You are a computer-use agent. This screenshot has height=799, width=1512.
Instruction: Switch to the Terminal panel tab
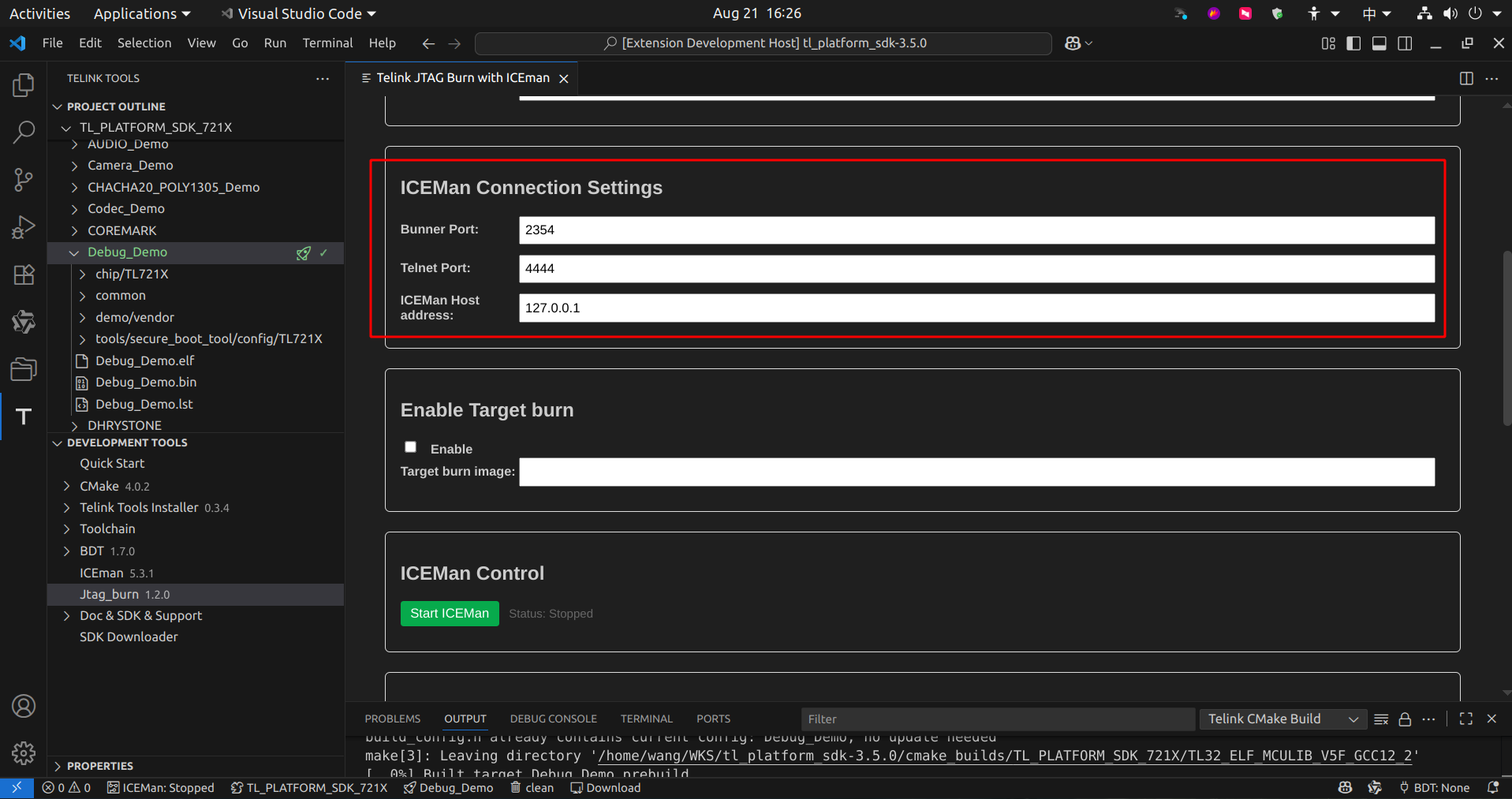pos(646,719)
